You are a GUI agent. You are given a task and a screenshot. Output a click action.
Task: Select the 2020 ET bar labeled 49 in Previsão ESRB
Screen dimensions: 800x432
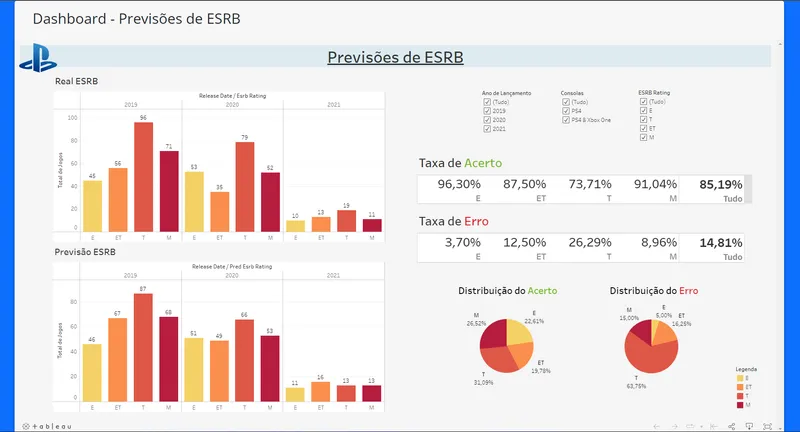click(x=219, y=371)
